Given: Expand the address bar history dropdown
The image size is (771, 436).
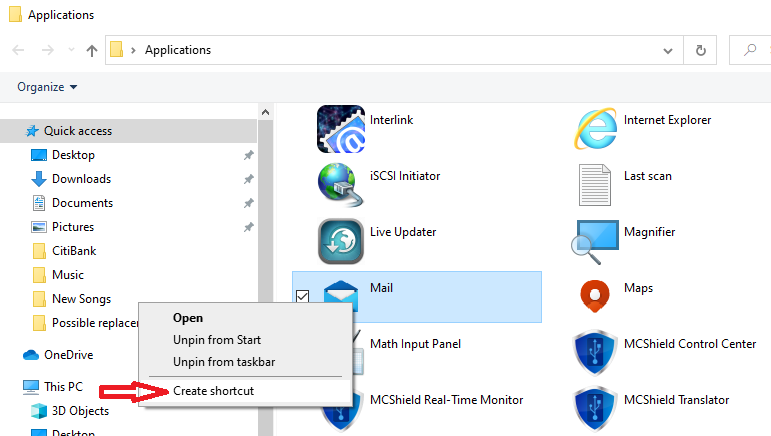Looking at the screenshot, I should pos(668,51).
